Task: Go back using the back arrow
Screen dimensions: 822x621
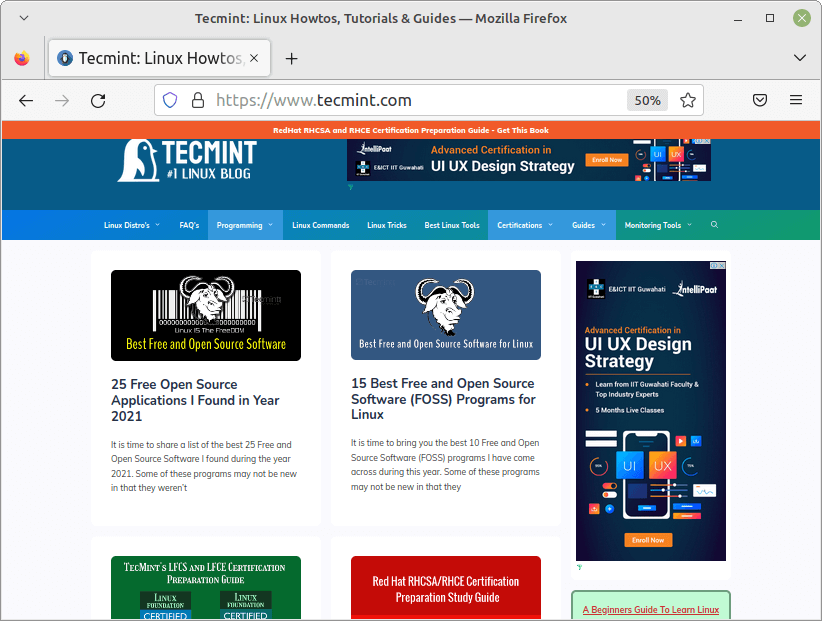Action: pos(26,100)
